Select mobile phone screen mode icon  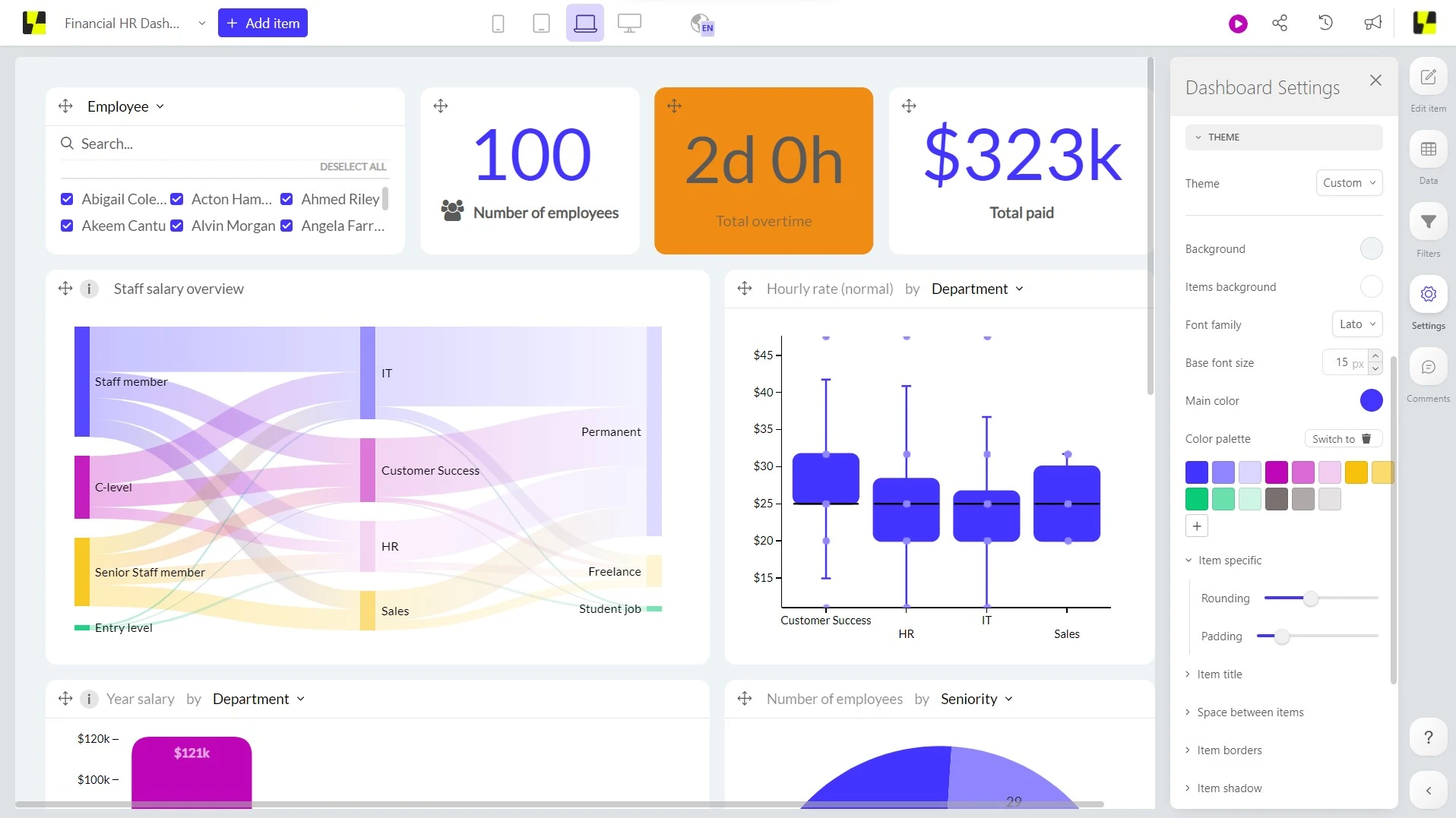(x=498, y=24)
